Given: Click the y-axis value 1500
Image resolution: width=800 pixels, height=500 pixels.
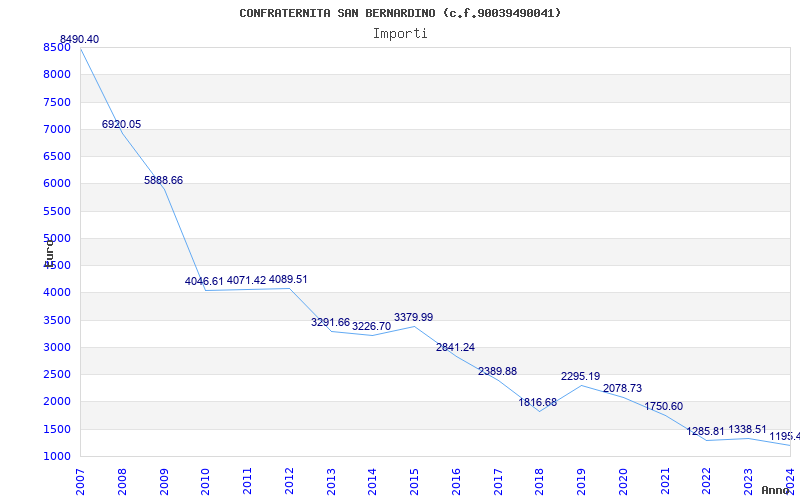Looking at the screenshot, I should (57, 429).
